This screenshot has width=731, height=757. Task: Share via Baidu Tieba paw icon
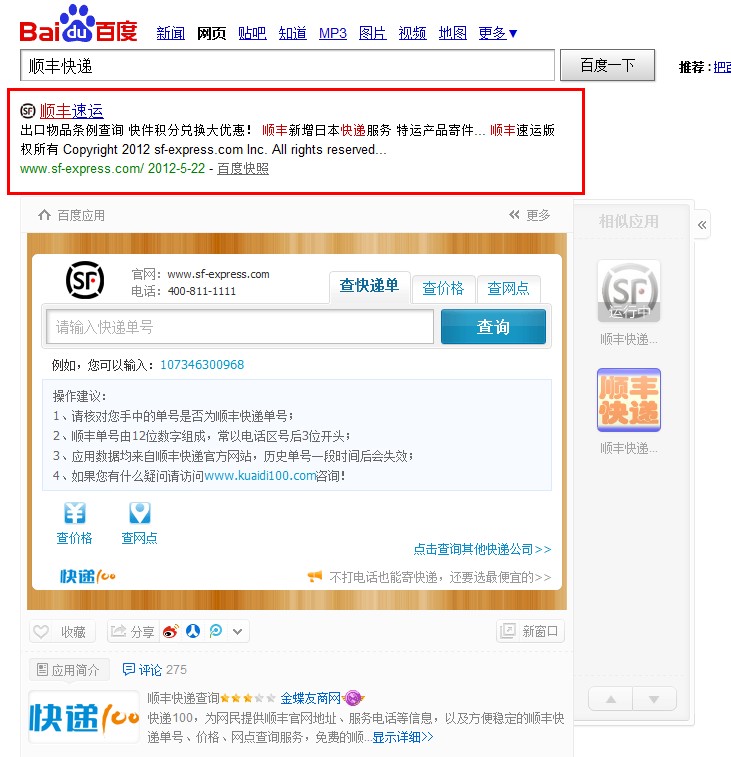coord(193,631)
